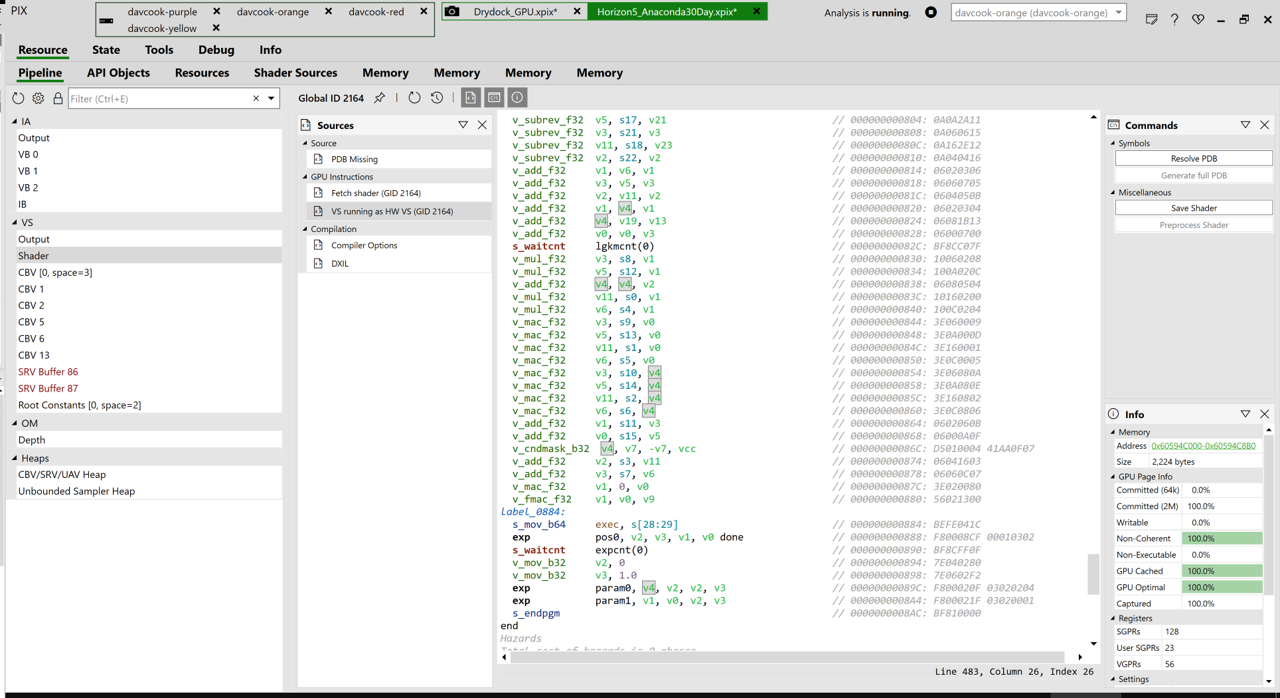
Task: Clear the filter with the X icon
Action: pyautogui.click(x=256, y=99)
